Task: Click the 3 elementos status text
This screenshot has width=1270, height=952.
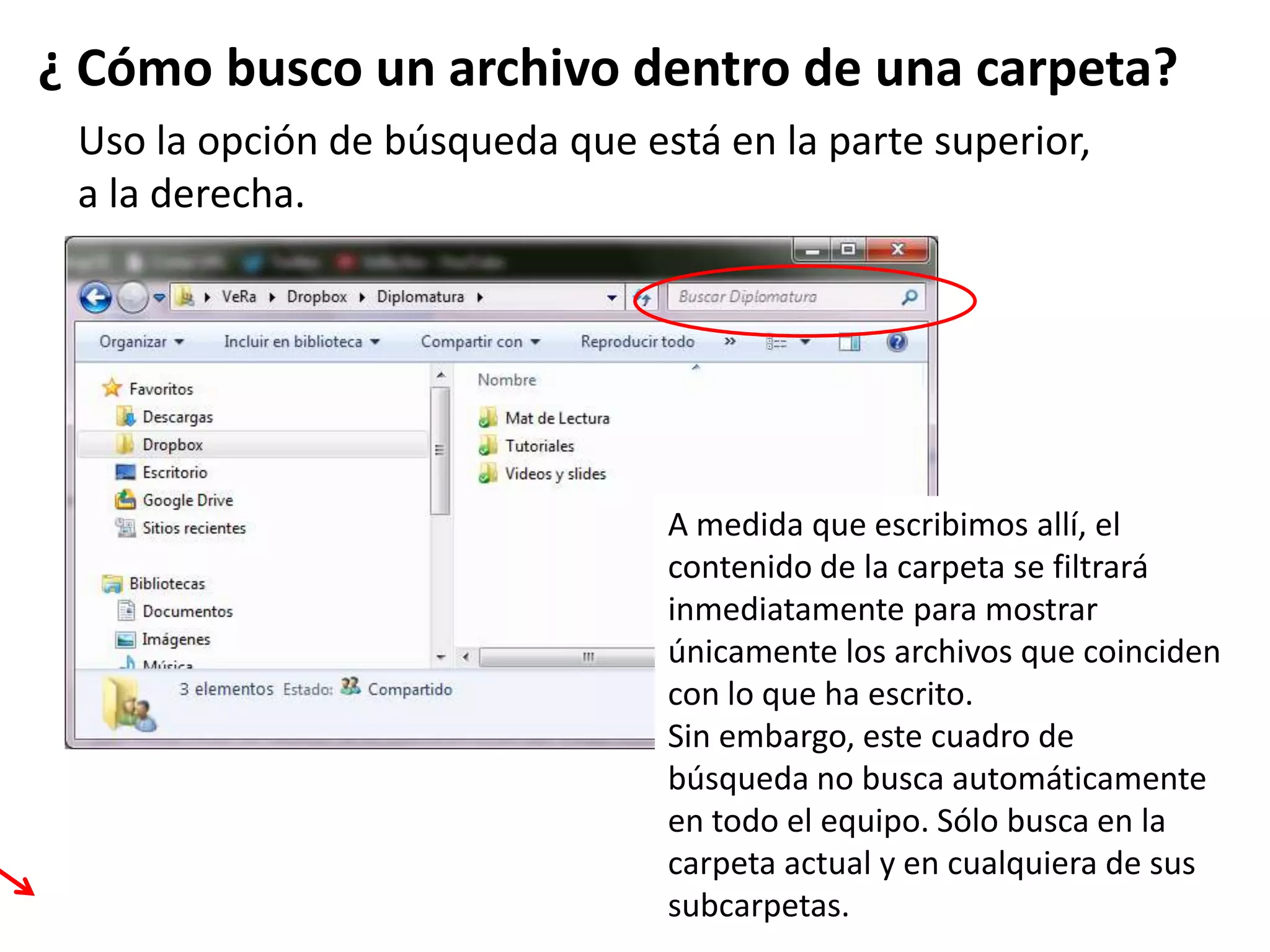Action: pos(226,689)
